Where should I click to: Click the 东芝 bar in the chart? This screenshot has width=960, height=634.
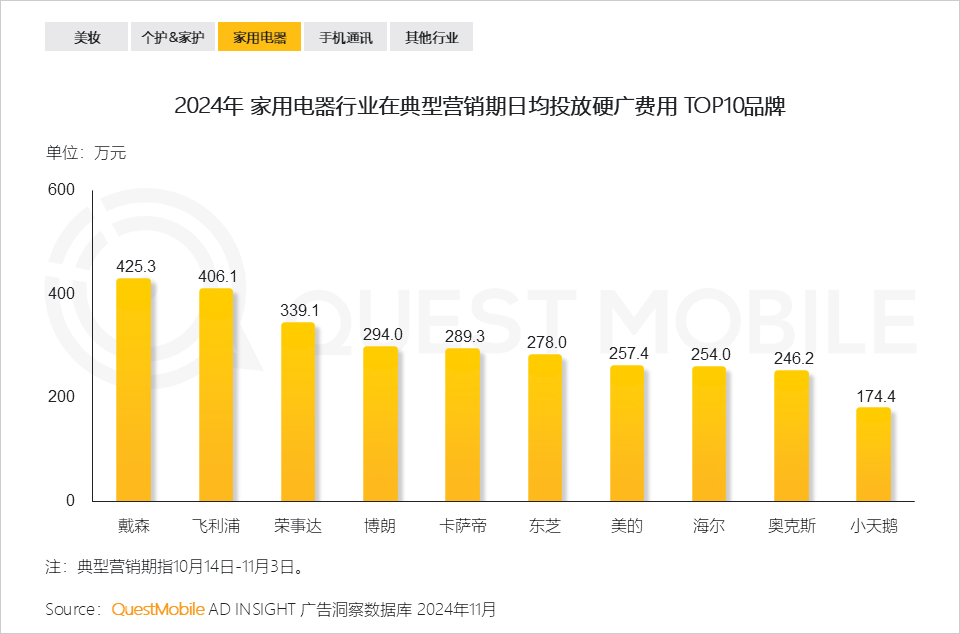pos(545,428)
